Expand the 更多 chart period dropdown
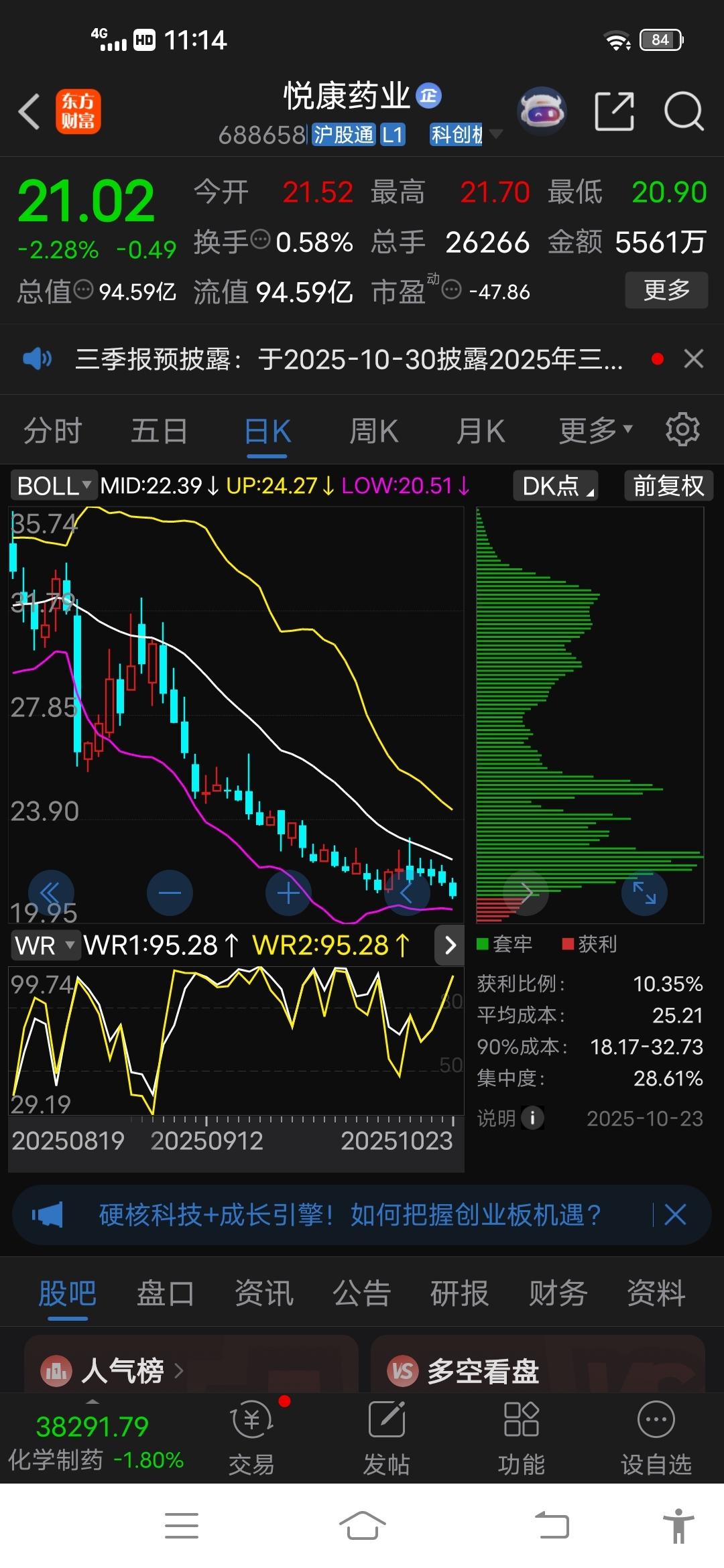This screenshot has width=724, height=1568. tap(596, 430)
